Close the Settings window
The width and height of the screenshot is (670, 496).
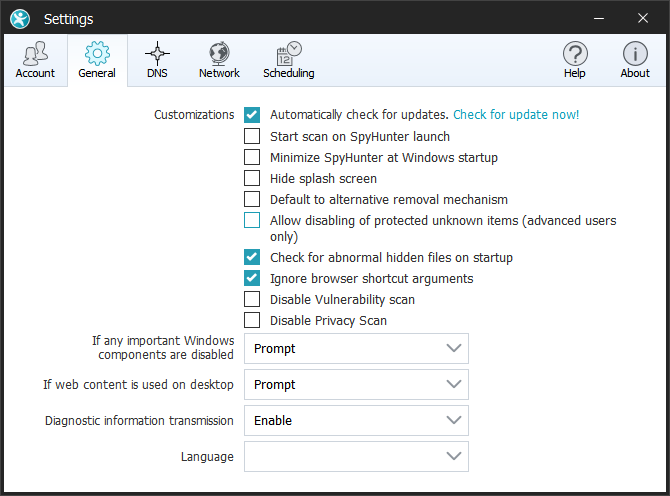click(643, 18)
